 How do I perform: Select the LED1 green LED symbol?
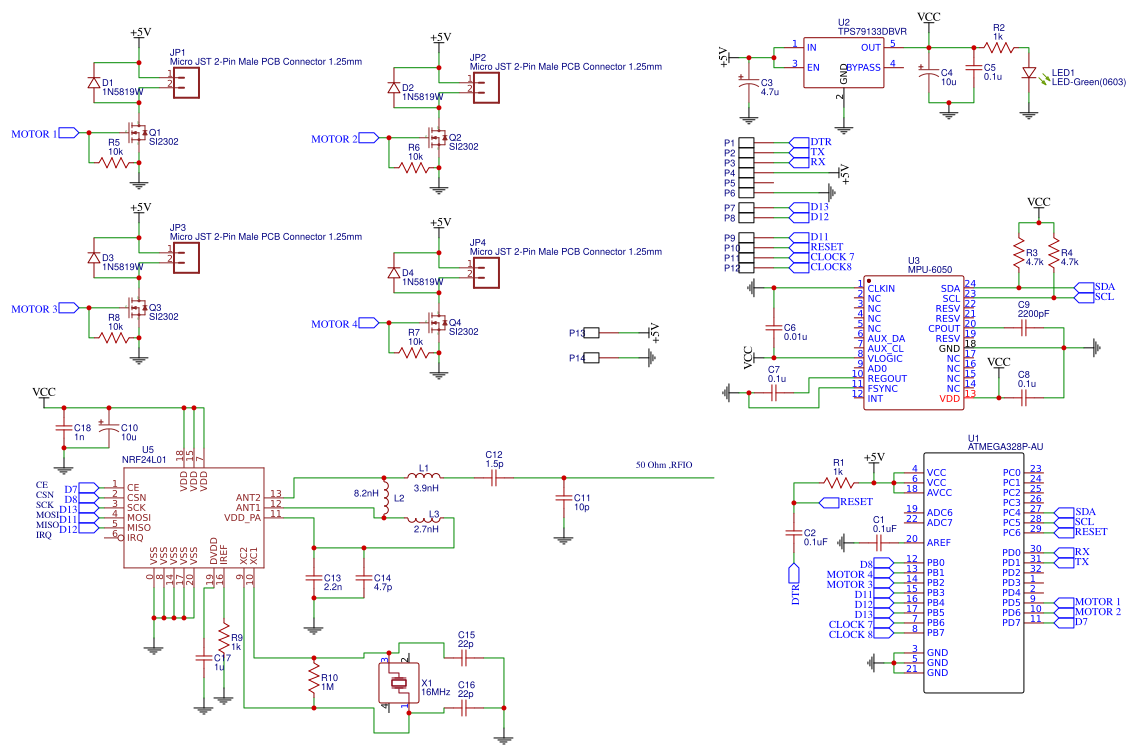[x=1028, y=72]
